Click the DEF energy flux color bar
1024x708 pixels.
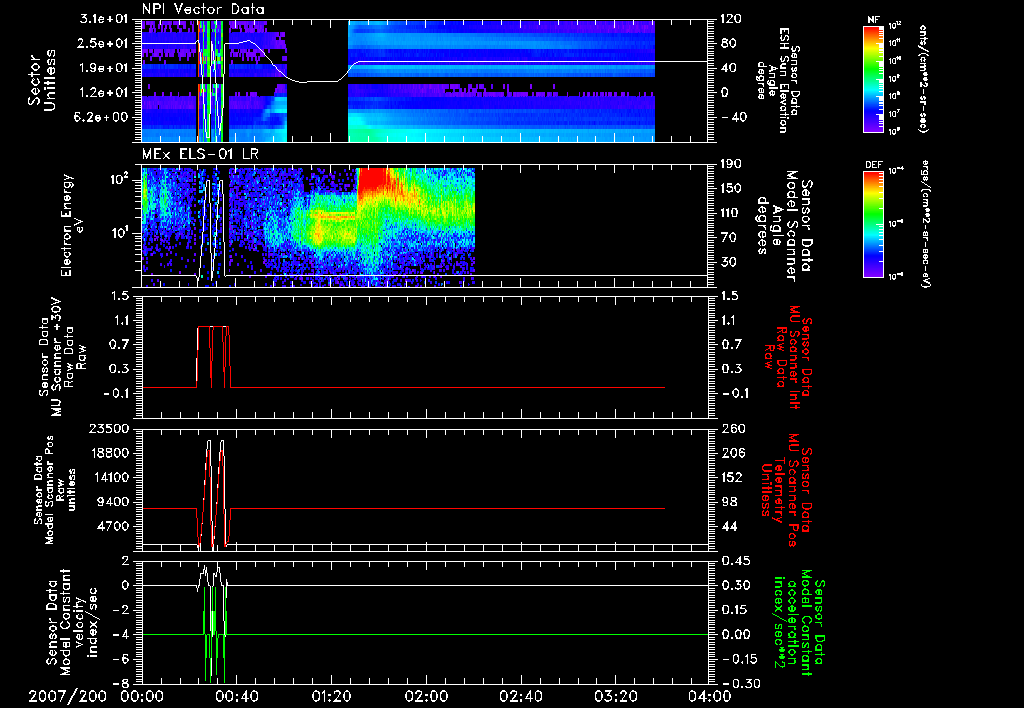[874, 224]
